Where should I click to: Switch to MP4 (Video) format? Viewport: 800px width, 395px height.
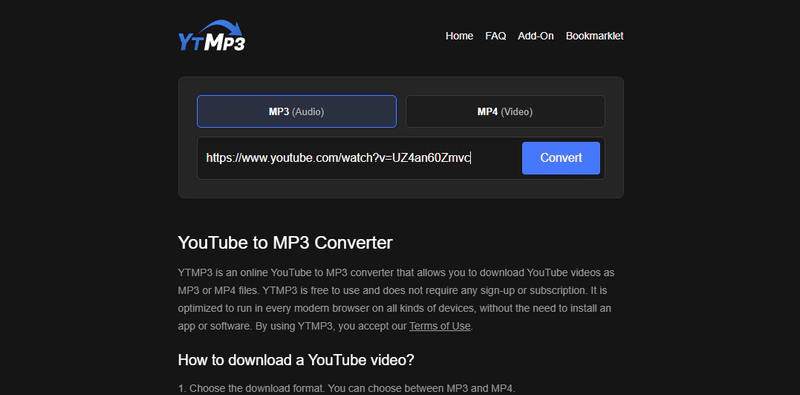(505, 111)
